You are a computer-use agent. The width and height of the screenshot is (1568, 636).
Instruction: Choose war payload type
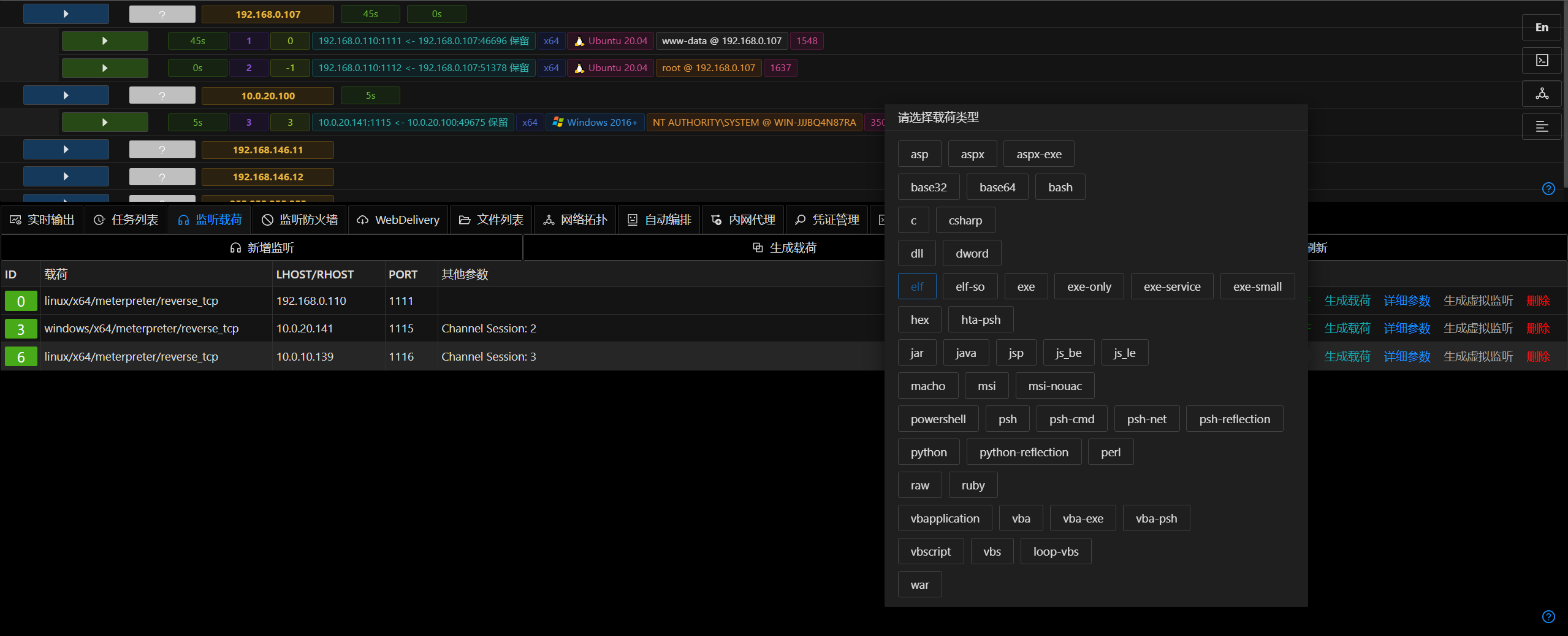click(919, 584)
